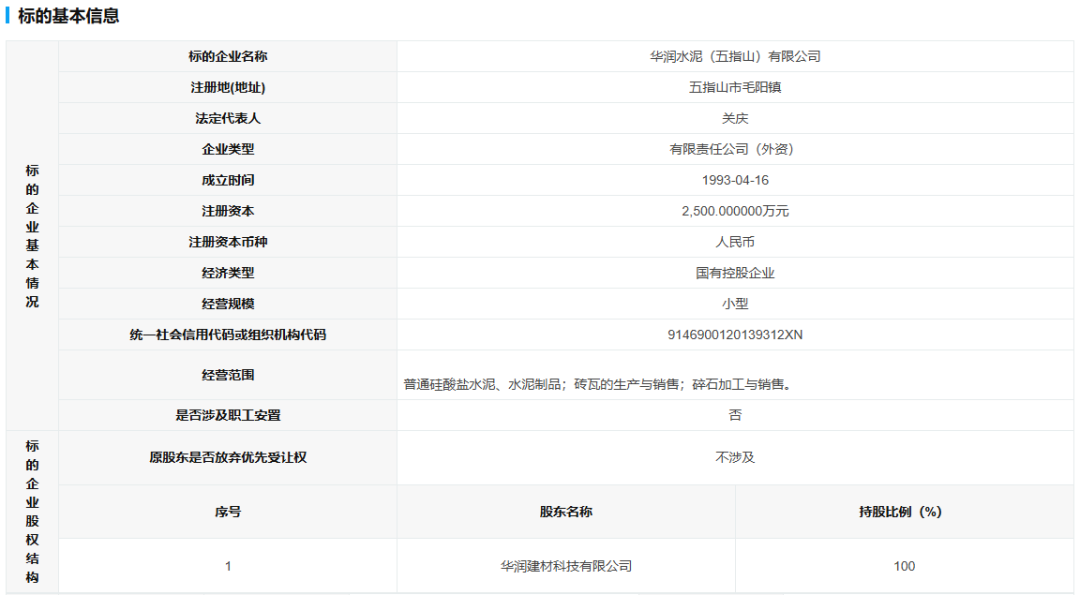
Task: Click the 成立时间 label
Action: pos(228,180)
